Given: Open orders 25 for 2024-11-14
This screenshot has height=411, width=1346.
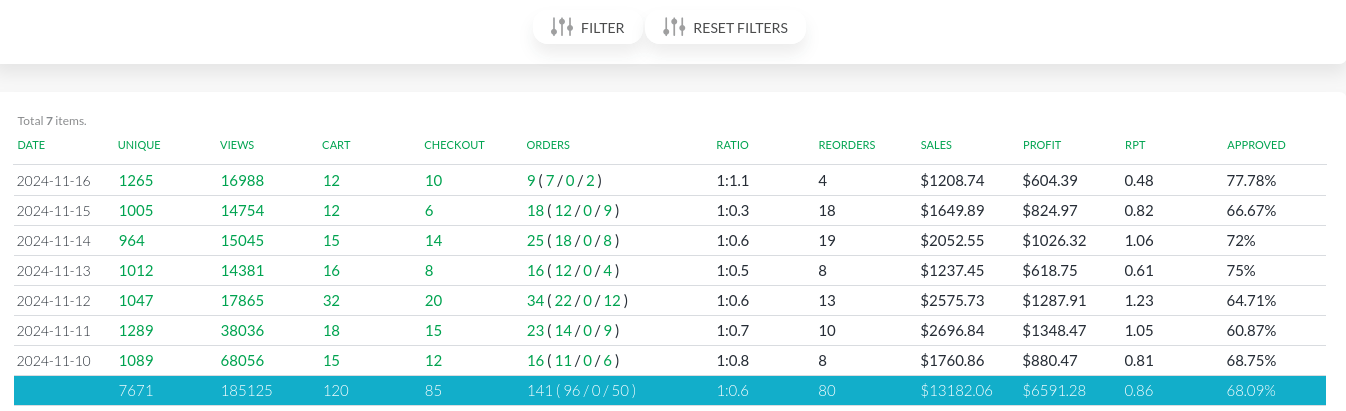Looking at the screenshot, I should tap(535, 240).
